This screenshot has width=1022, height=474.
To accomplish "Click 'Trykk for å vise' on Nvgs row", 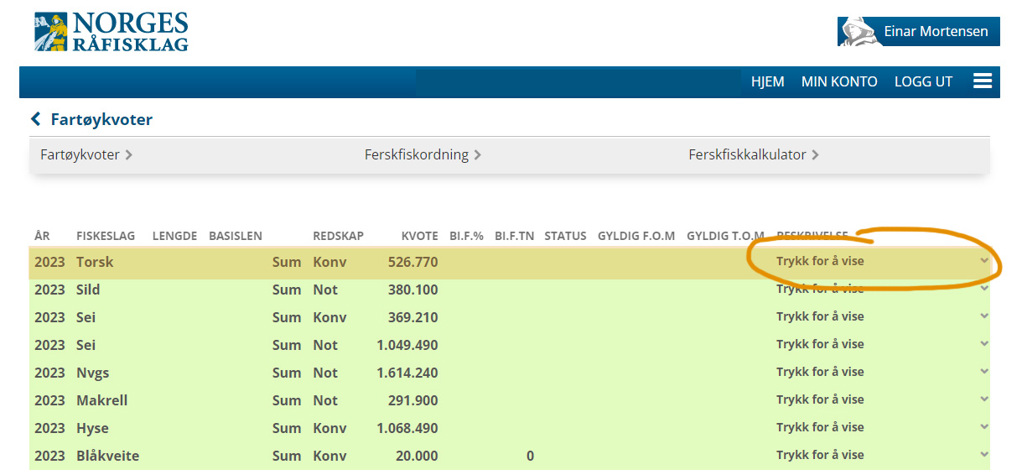I will [x=820, y=372].
